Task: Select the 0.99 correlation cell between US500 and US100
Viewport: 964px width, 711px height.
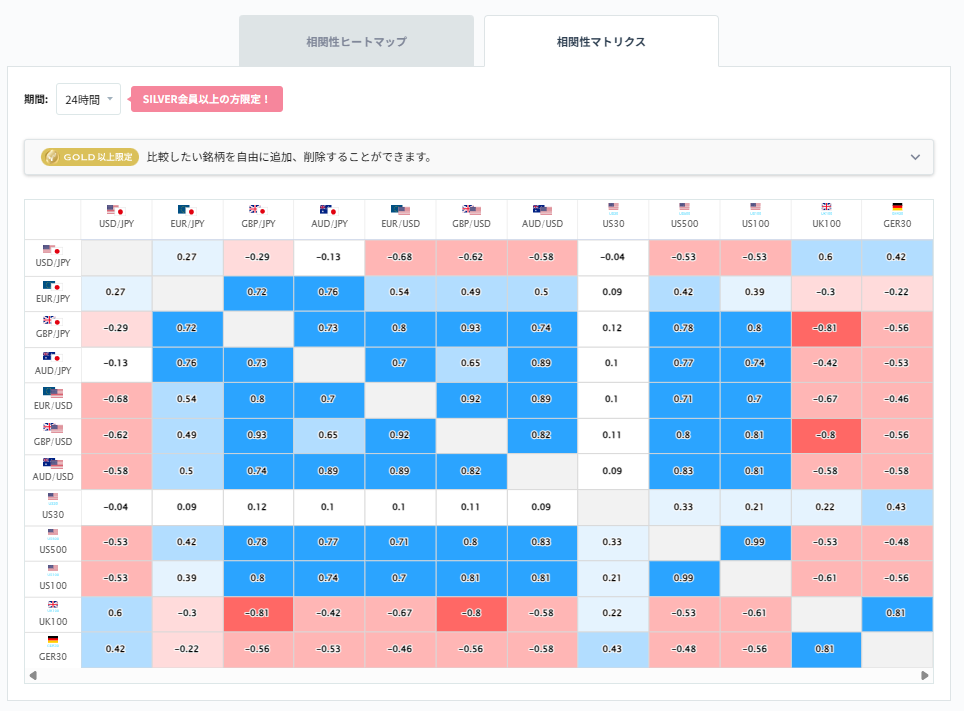Action: [x=755, y=543]
